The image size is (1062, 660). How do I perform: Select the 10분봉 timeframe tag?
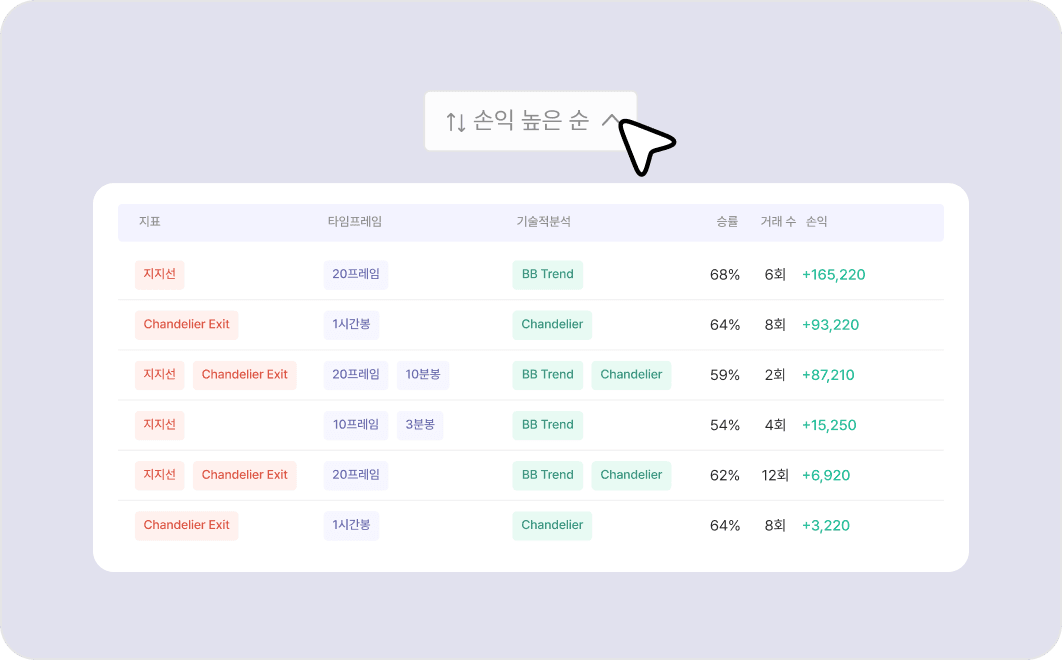coord(423,375)
